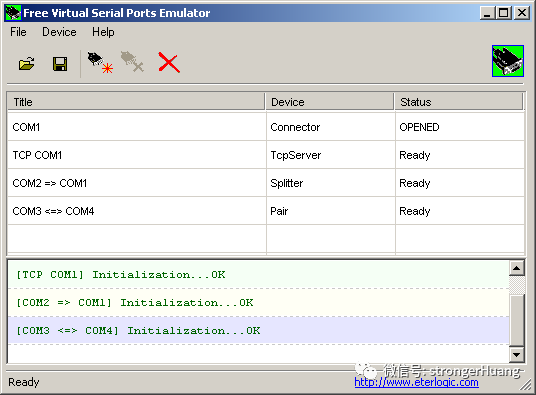This screenshot has width=536, height=395.
Task: Click the Open file folder icon
Action: point(26,64)
